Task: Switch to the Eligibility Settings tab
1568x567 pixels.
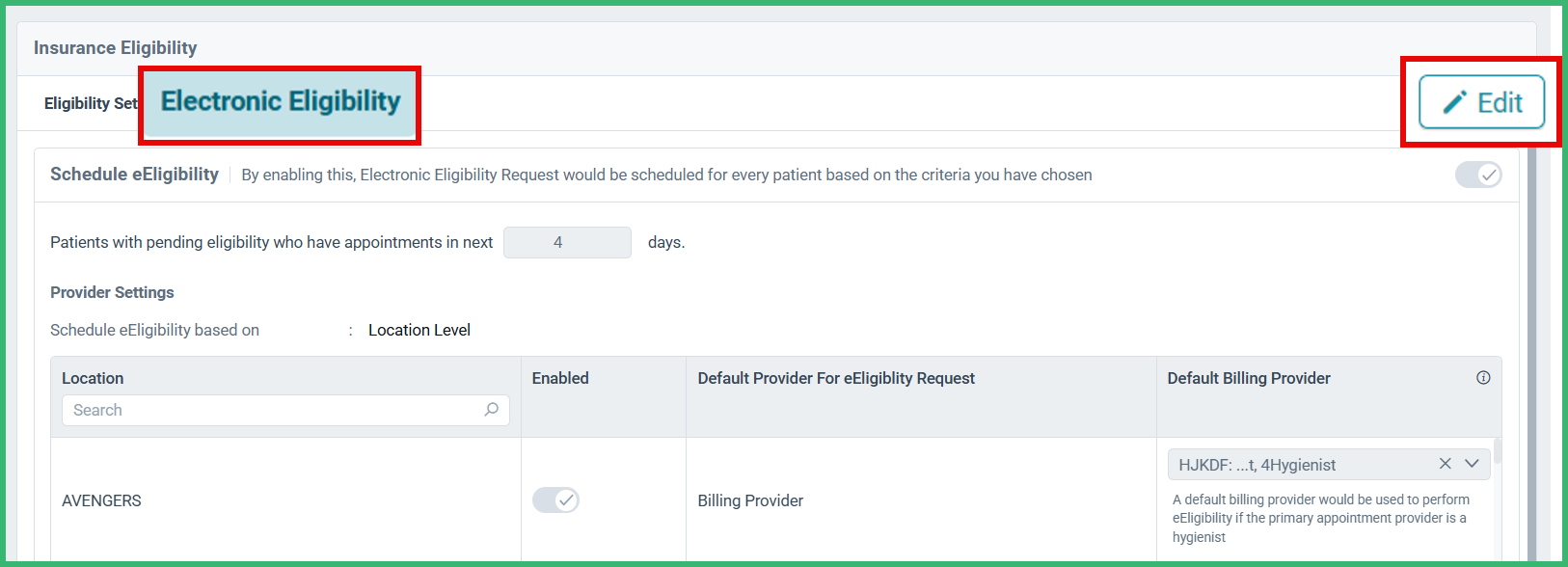Action: tap(91, 103)
